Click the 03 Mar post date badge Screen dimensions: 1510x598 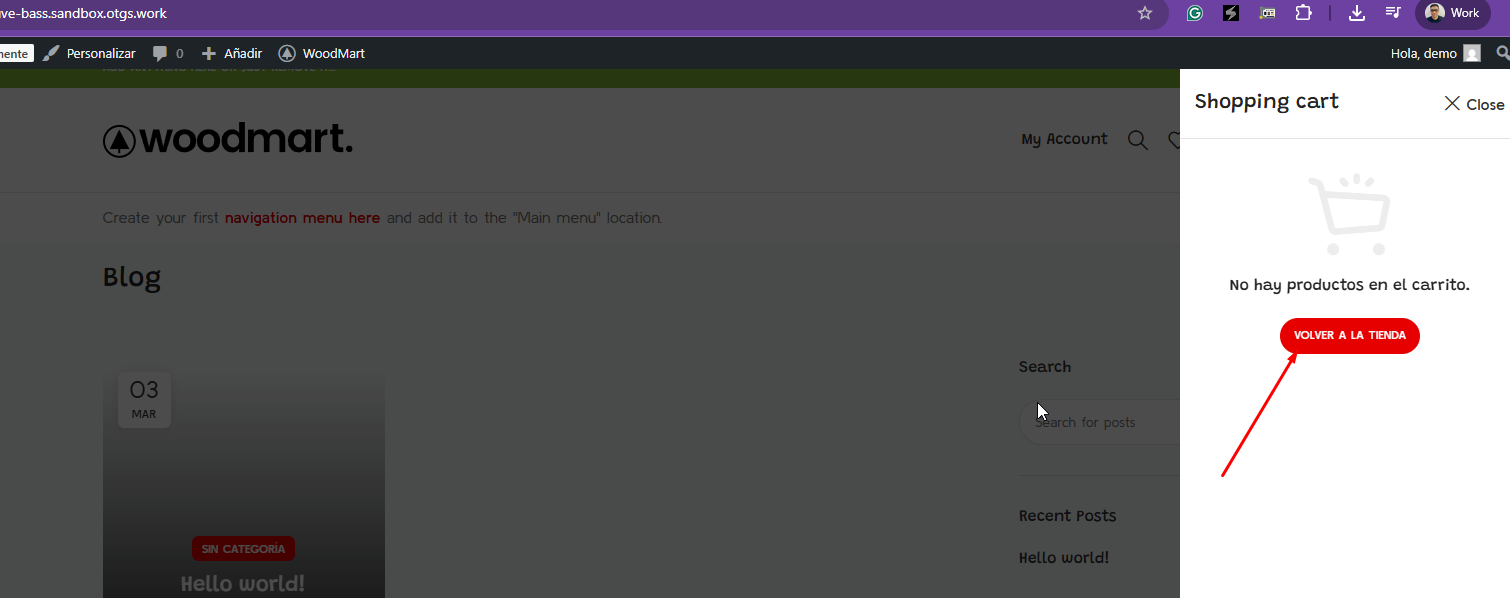tap(144, 400)
